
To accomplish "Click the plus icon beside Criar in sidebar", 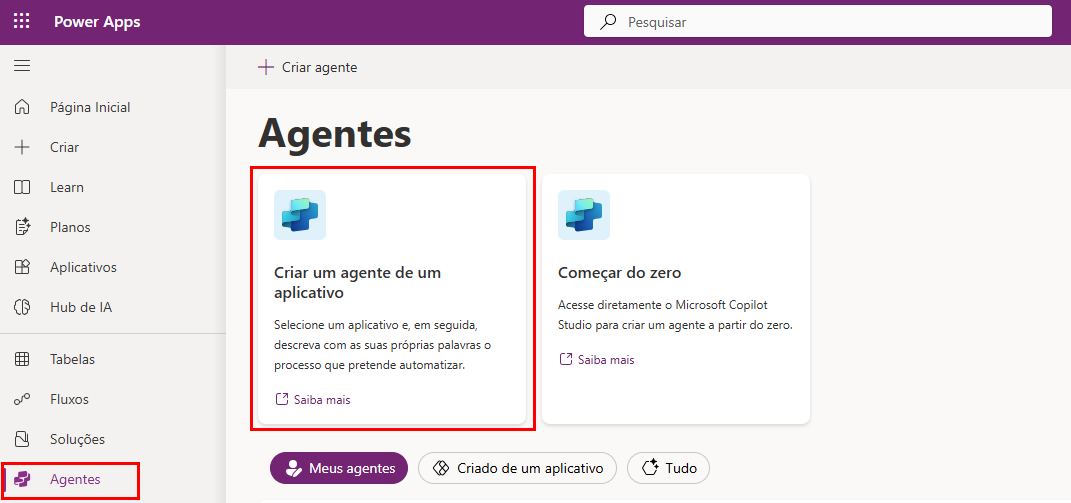I will pos(22,147).
